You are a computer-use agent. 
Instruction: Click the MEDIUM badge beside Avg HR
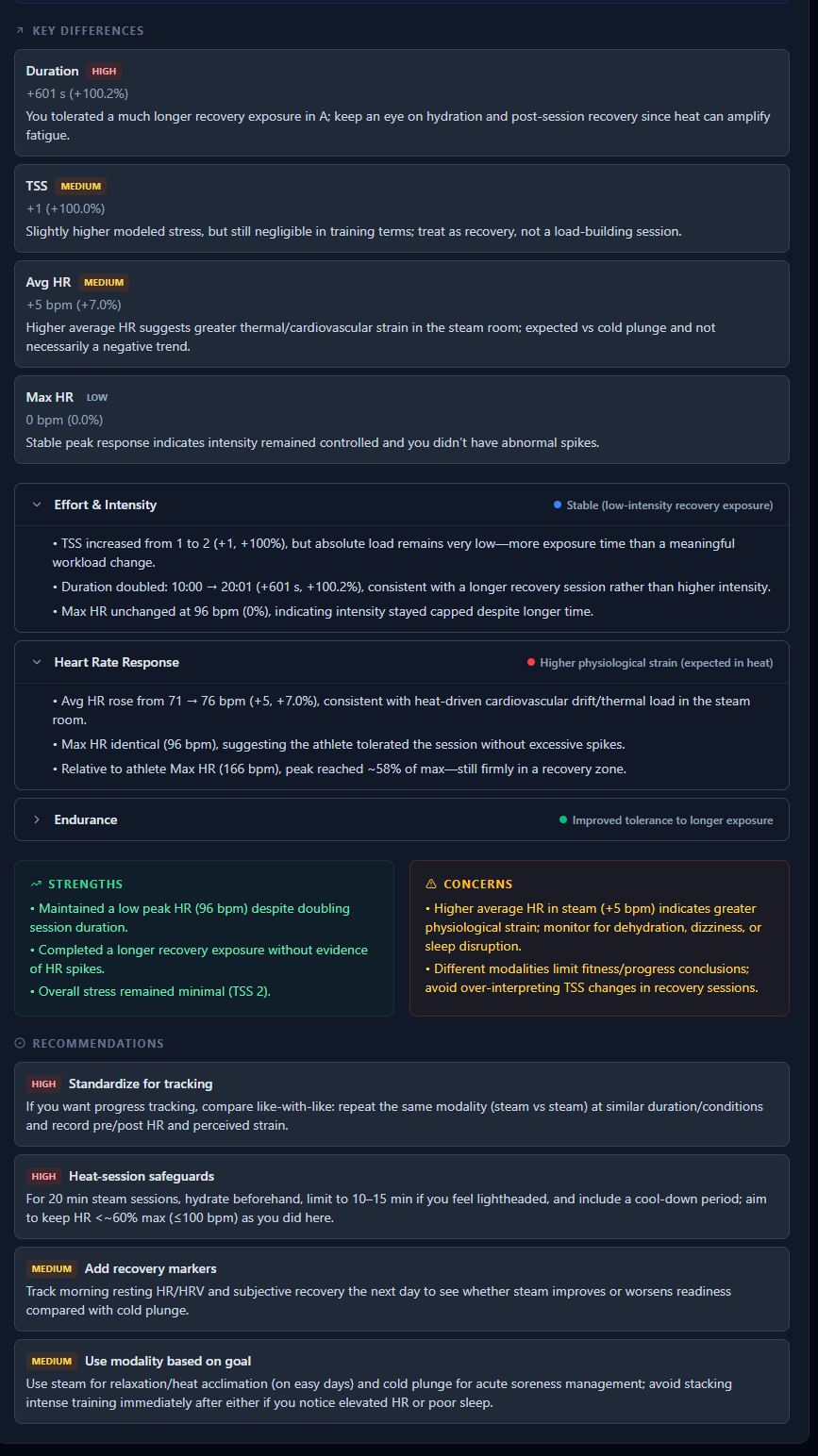104,282
